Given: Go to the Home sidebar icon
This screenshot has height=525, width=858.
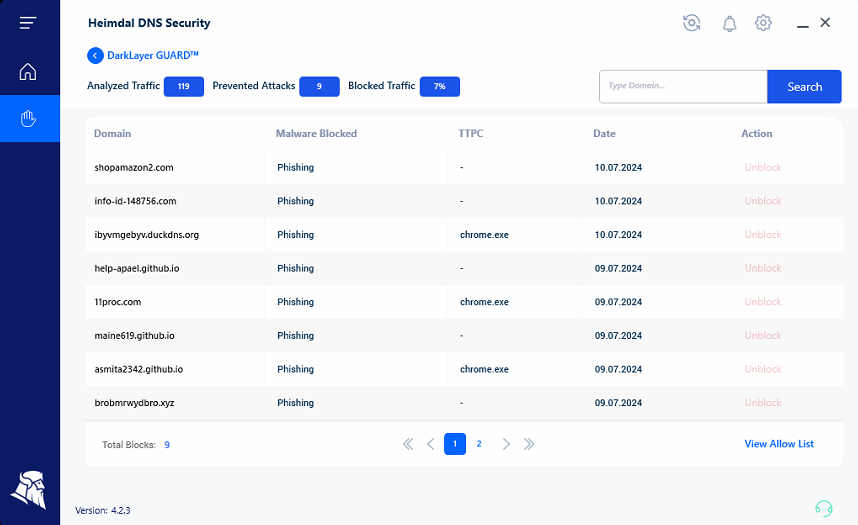Looking at the screenshot, I should (28, 72).
